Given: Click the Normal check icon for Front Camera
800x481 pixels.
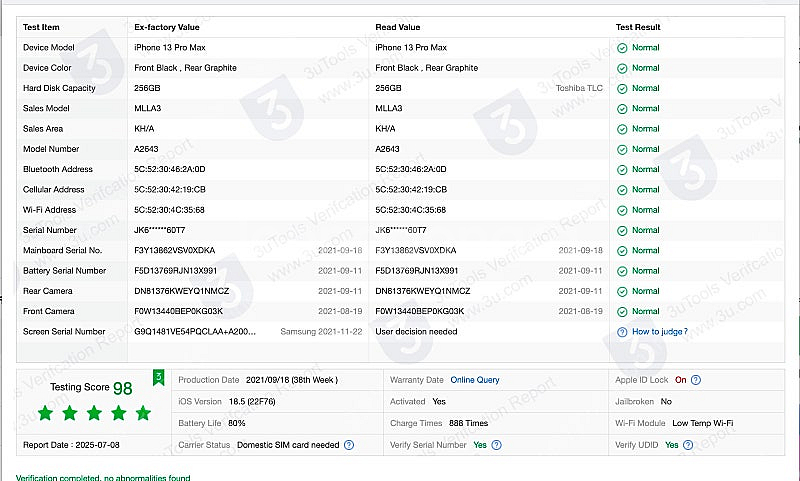Looking at the screenshot, I should 622,312.
